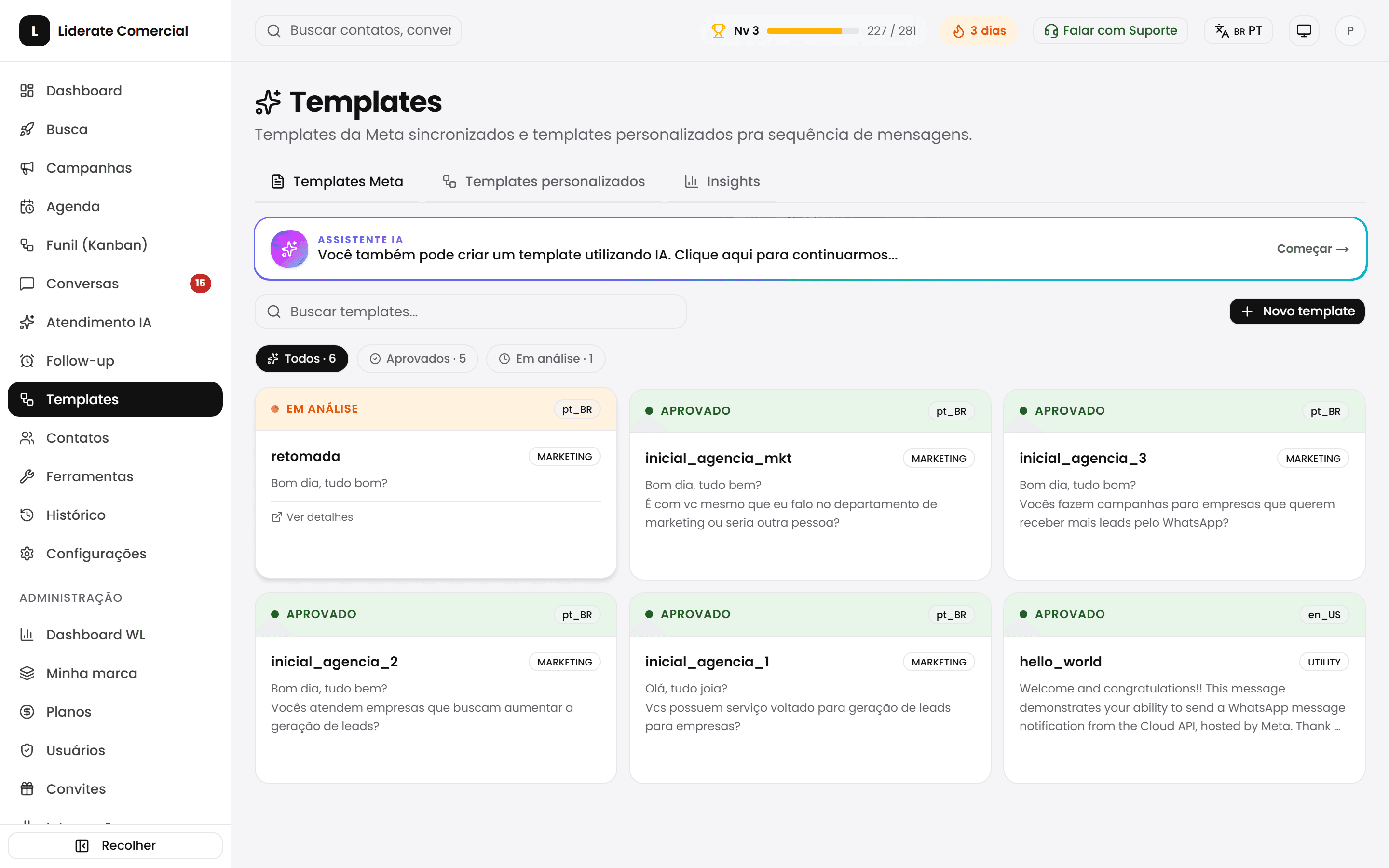Open Follow-up alarm clock icon
Screen dimensions: 1389x868
point(27,361)
